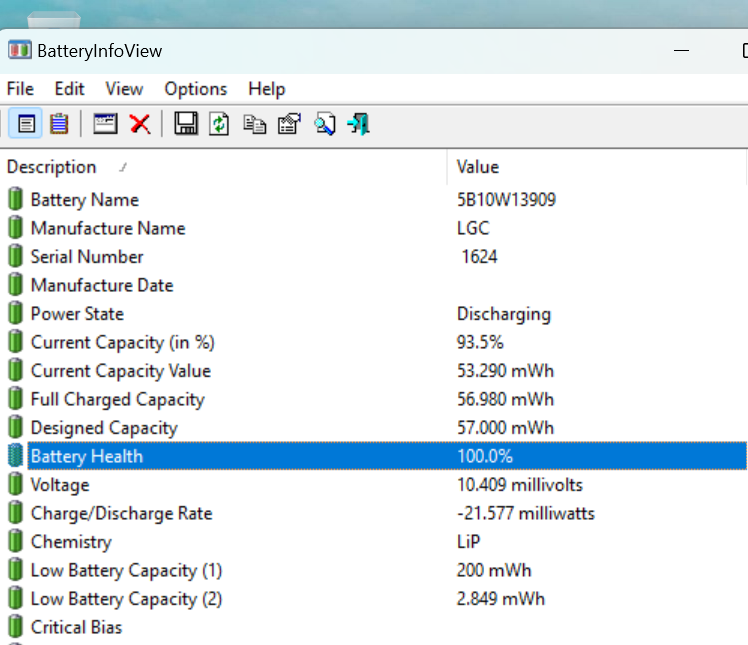The height and width of the screenshot is (645, 748).
Task: Click the battery icon beside Voltage
Action: click(x=15, y=484)
